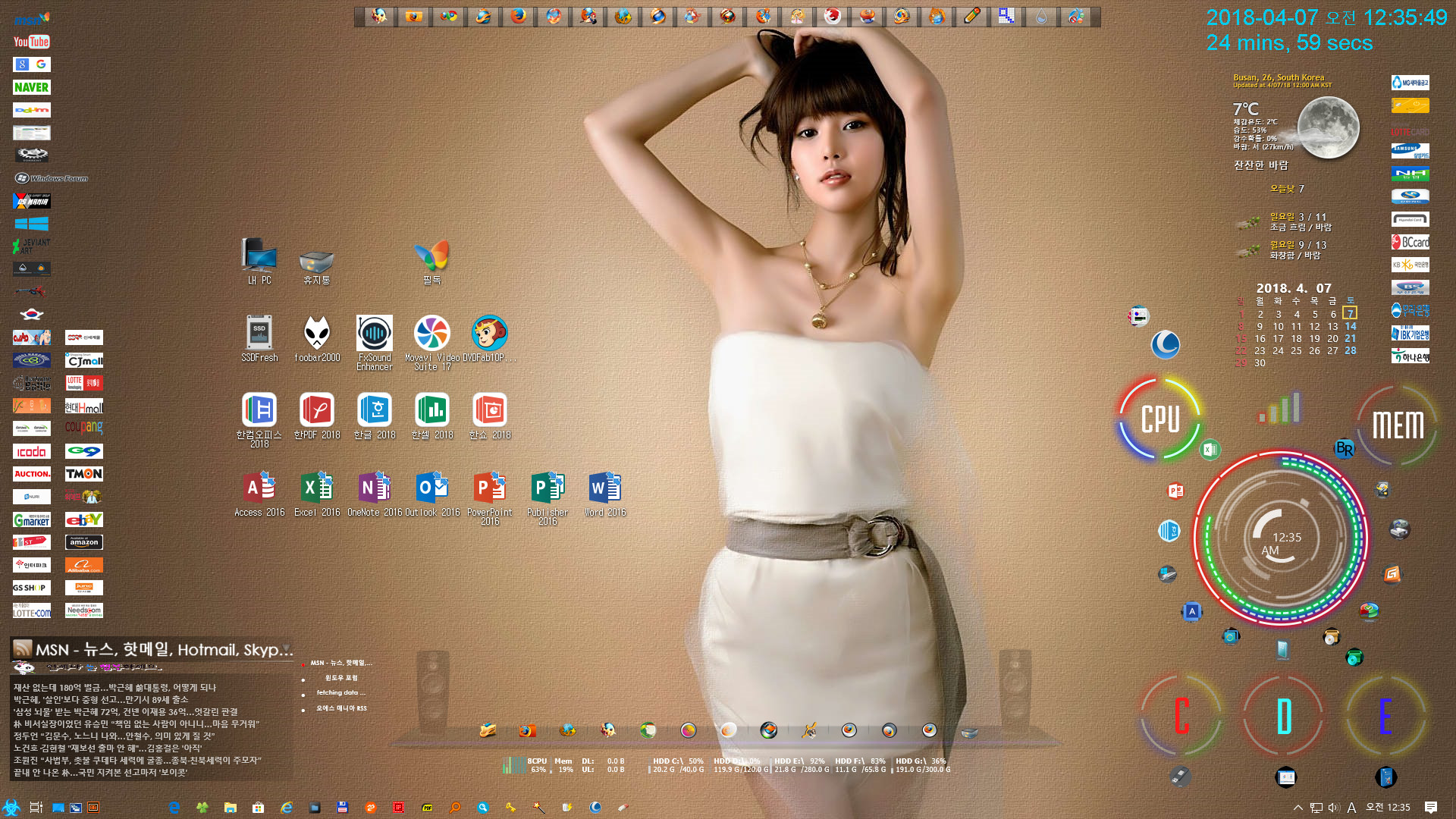Image resolution: width=1456 pixels, height=819 pixels.
Task: Open the LH PC desktop icon
Action: (x=259, y=262)
